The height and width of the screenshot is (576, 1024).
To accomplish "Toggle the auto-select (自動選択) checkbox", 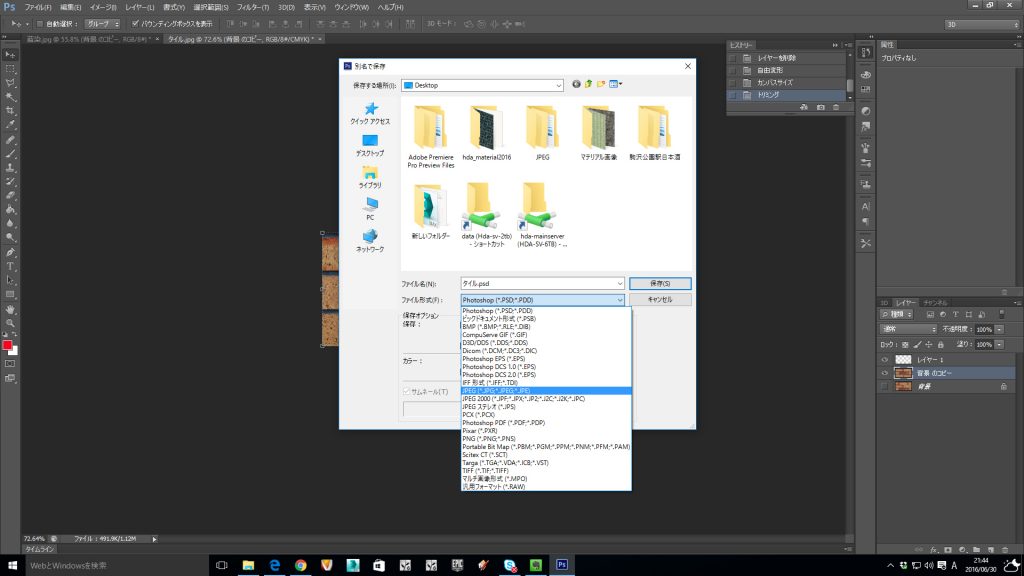I will pyautogui.click(x=39, y=23).
